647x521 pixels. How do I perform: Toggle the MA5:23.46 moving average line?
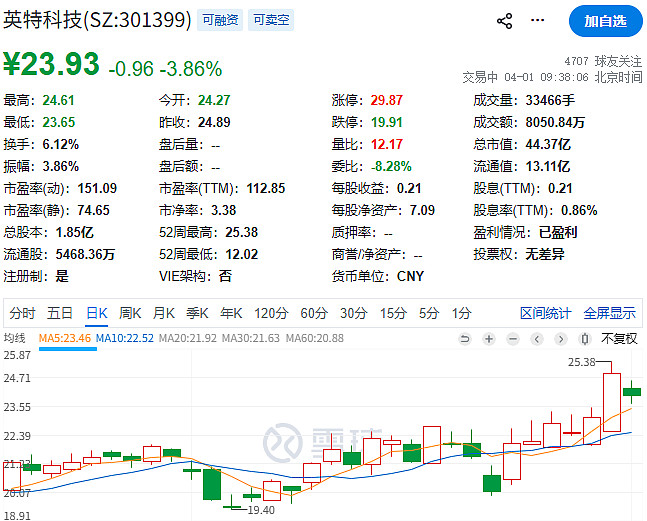(x=65, y=338)
